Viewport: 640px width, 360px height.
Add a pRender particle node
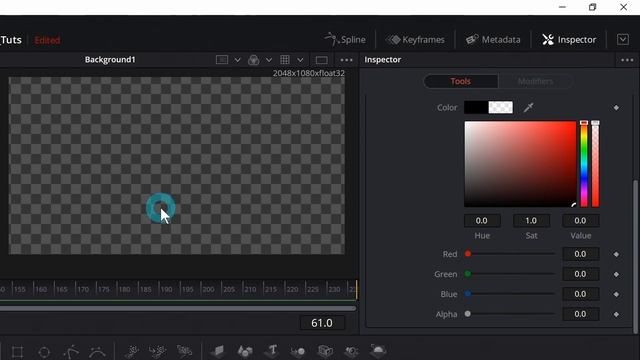coord(184,351)
